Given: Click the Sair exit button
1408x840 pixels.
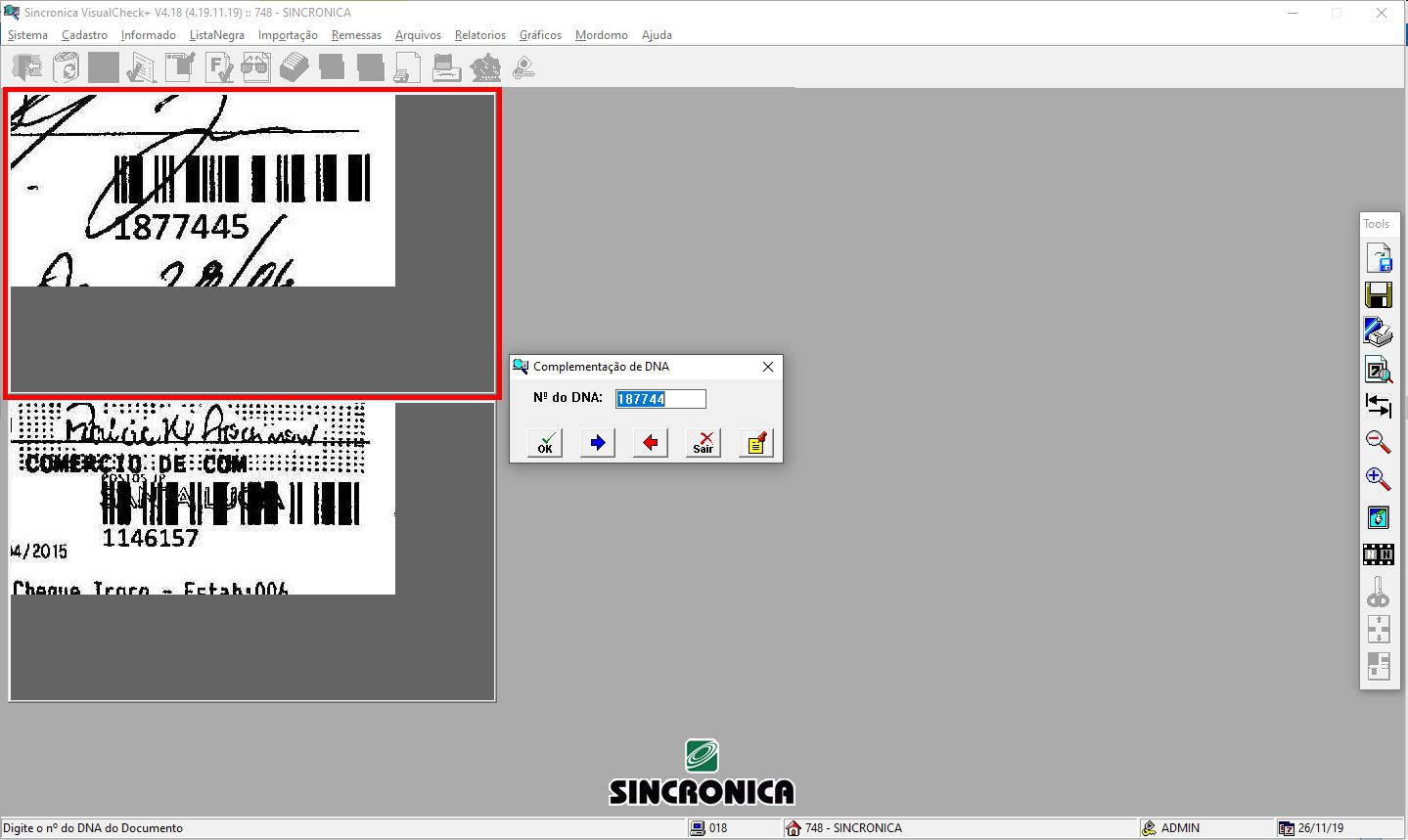Looking at the screenshot, I should (x=704, y=443).
